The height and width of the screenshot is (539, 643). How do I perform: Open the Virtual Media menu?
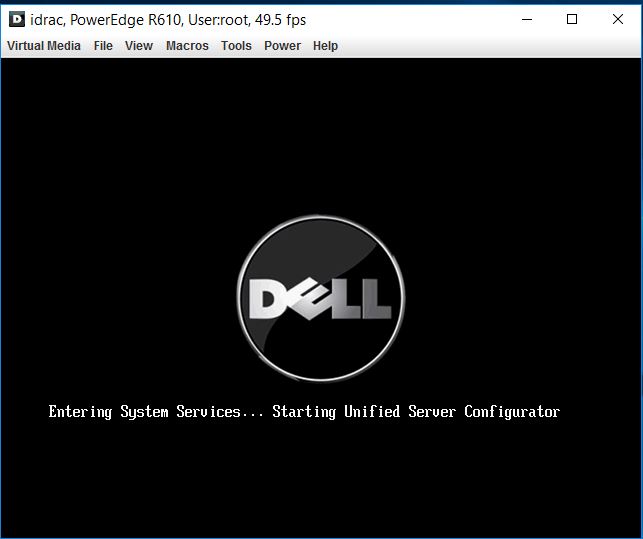[44, 46]
